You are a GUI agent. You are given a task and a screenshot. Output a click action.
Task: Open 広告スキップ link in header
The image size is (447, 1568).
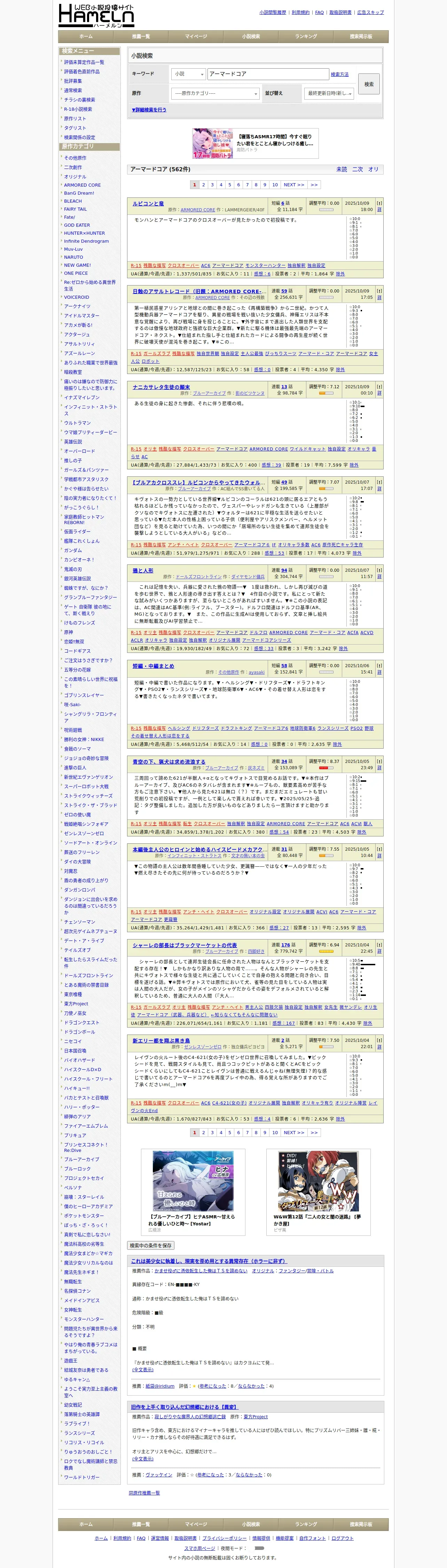click(x=370, y=12)
